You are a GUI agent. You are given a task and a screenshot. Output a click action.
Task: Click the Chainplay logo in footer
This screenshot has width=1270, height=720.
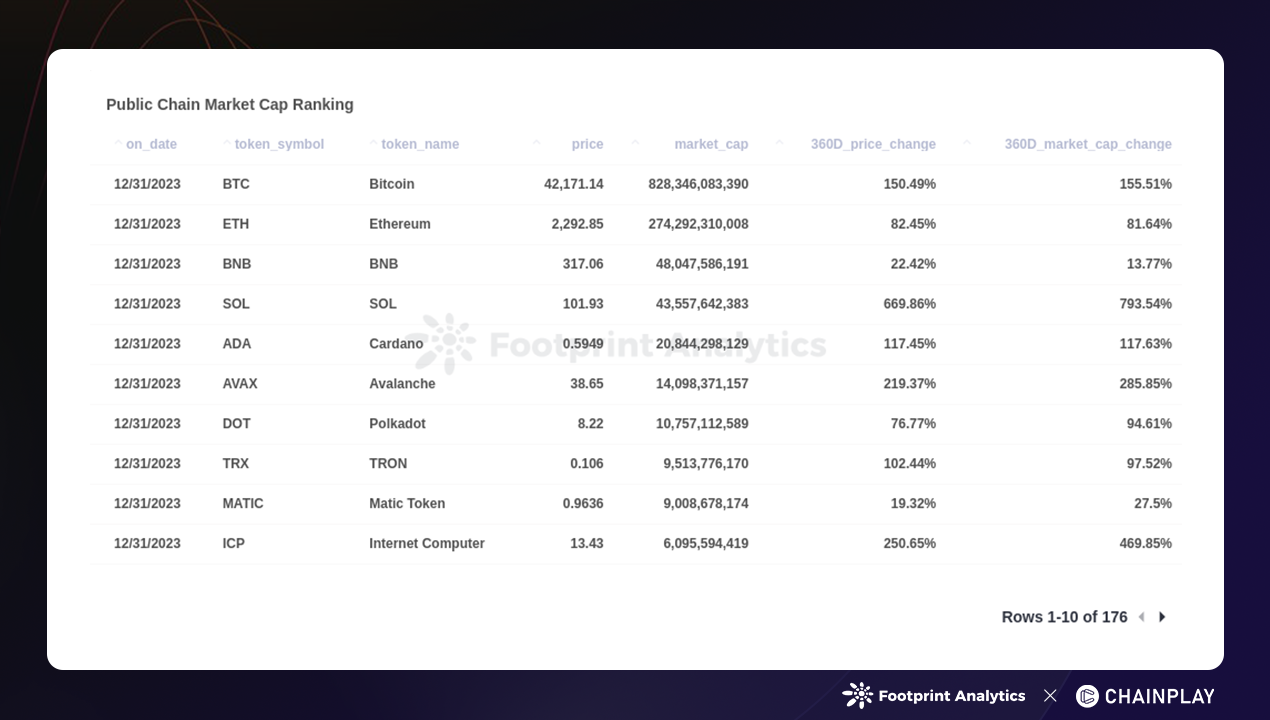[x=1145, y=696]
